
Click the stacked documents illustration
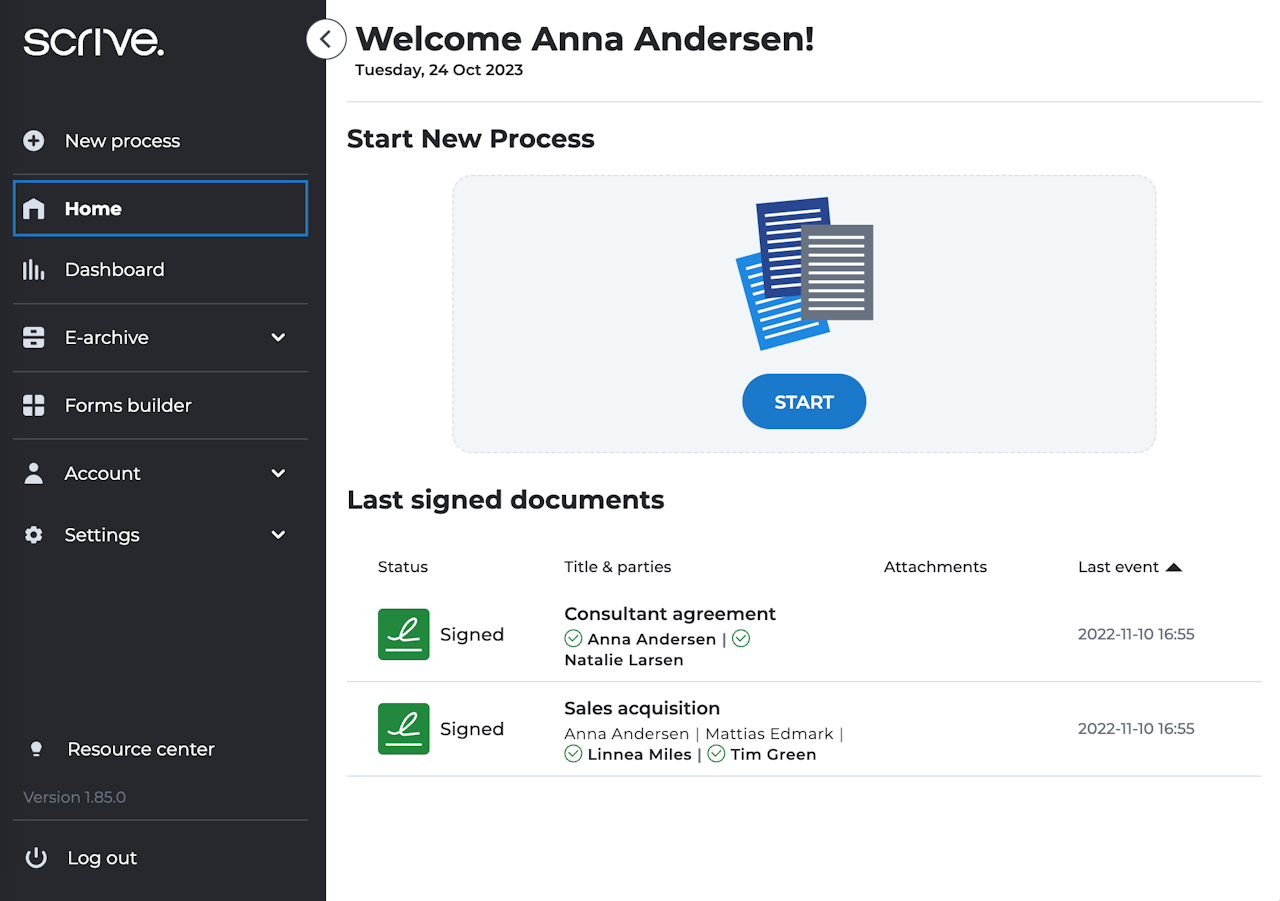pyautogui.click(x=804, y=273)
